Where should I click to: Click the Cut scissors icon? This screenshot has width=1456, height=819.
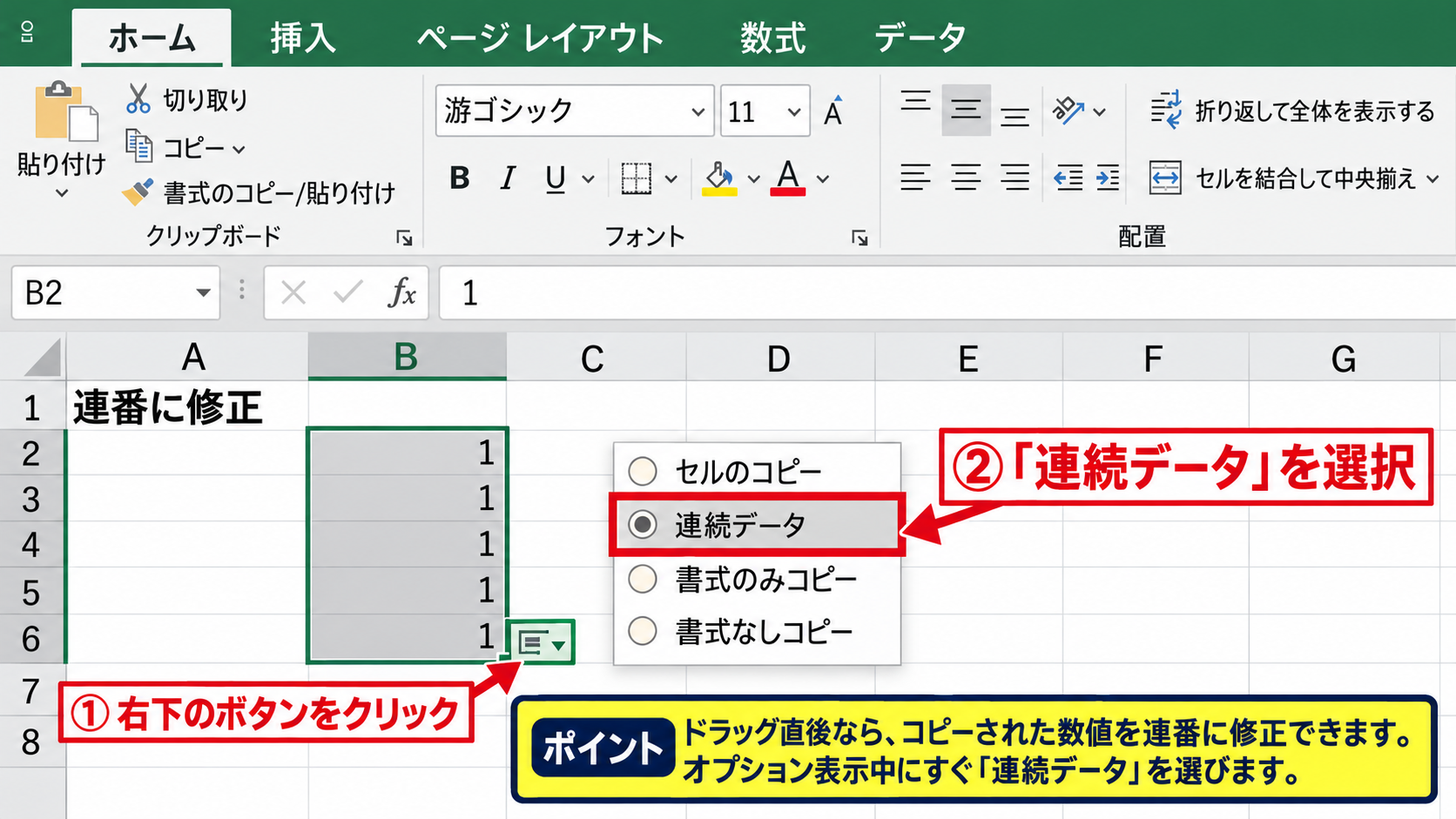[138, 98]
